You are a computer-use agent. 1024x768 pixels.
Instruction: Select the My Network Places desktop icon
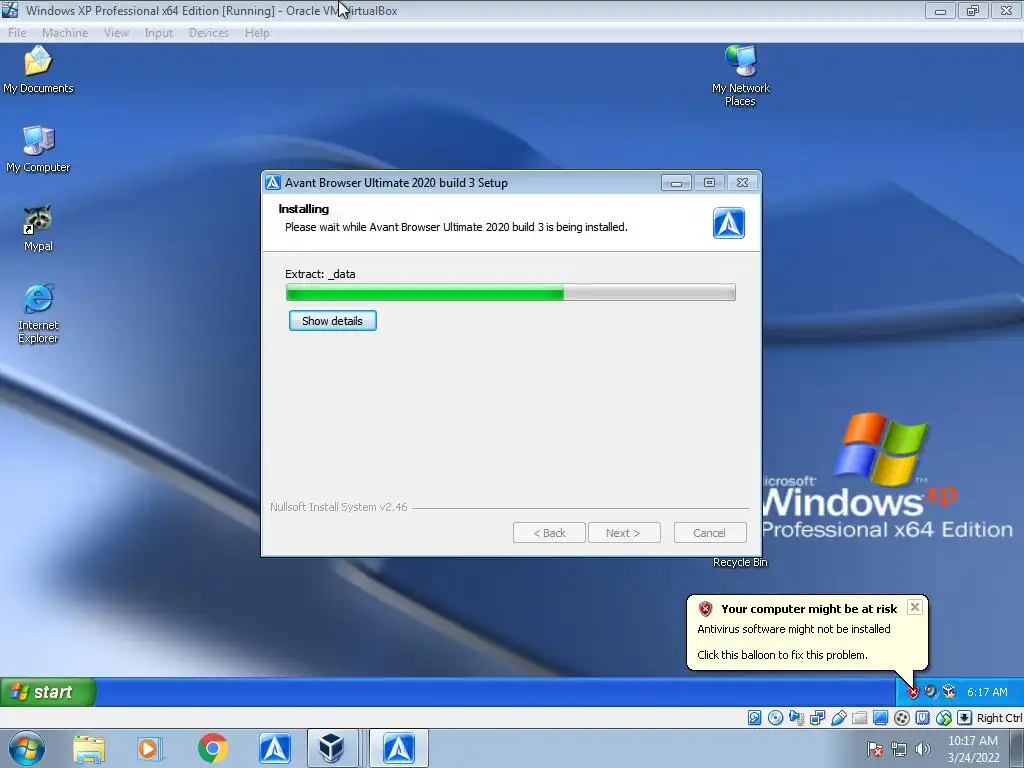tap(741, 76)
